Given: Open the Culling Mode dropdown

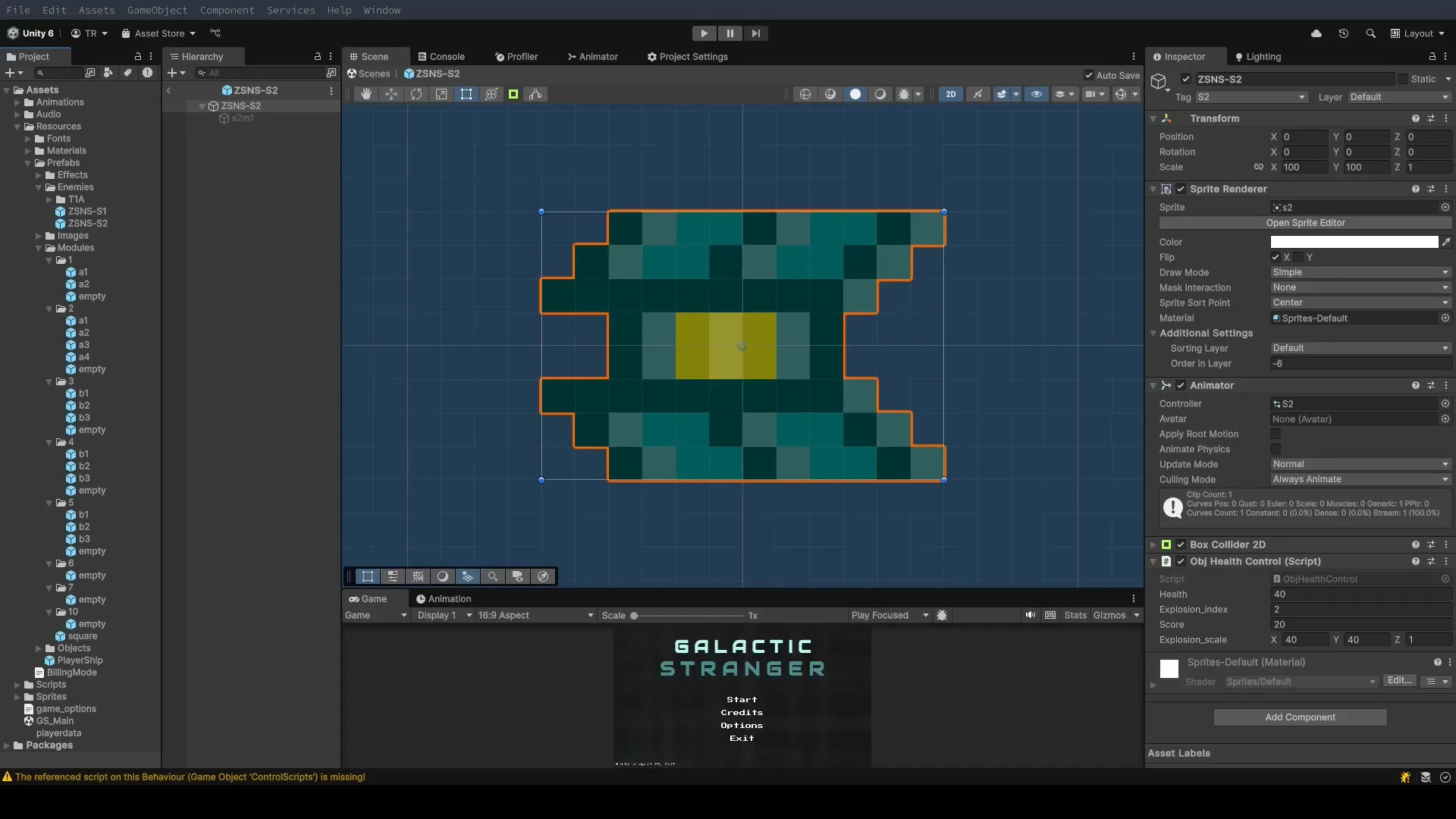Looking at the screenshot, I should click(x=1360, y=479).
